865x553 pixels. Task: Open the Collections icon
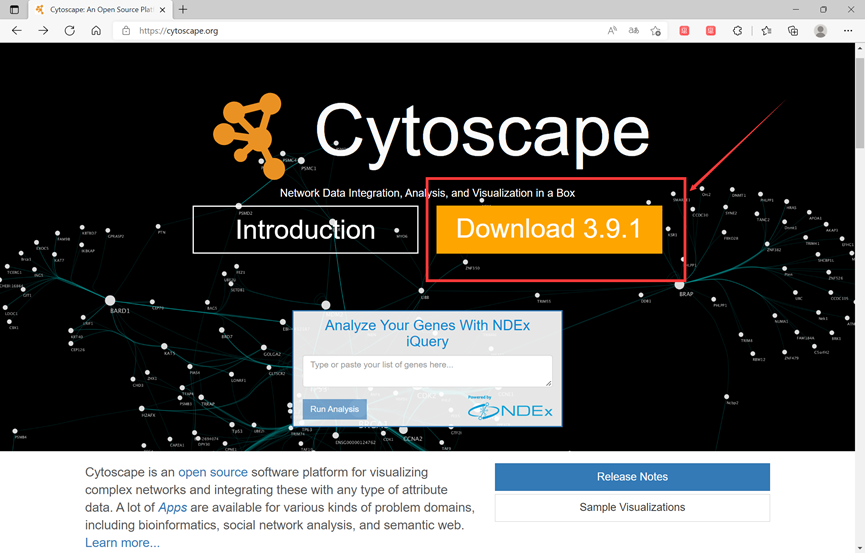coord(793,31)
